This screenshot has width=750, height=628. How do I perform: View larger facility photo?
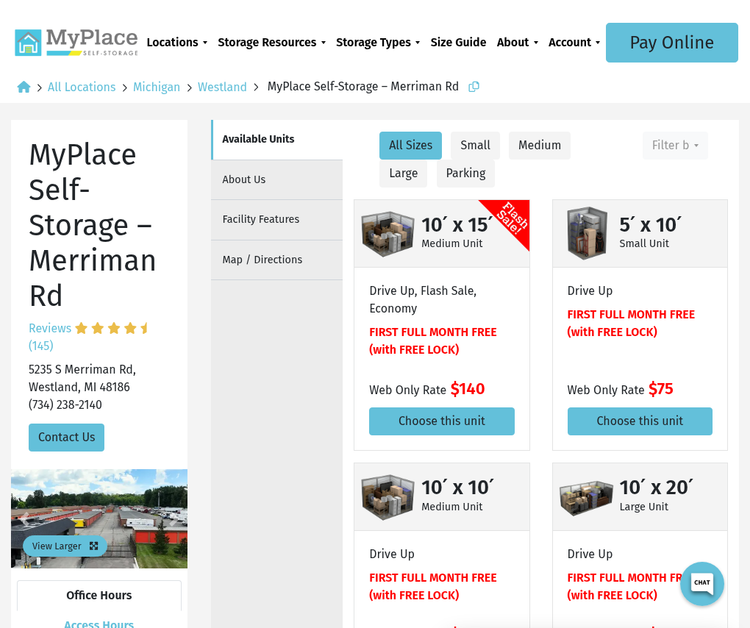[65, 546]
